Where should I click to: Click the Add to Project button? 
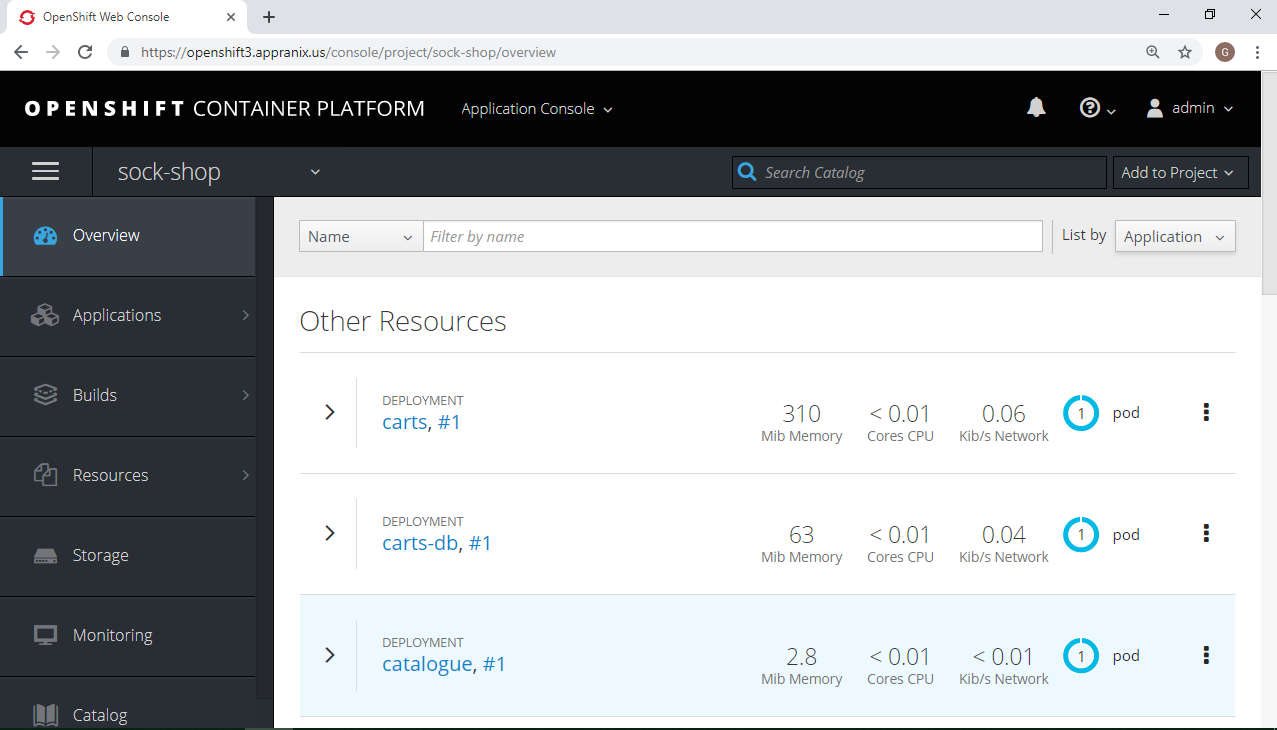tap(1180, 172)
